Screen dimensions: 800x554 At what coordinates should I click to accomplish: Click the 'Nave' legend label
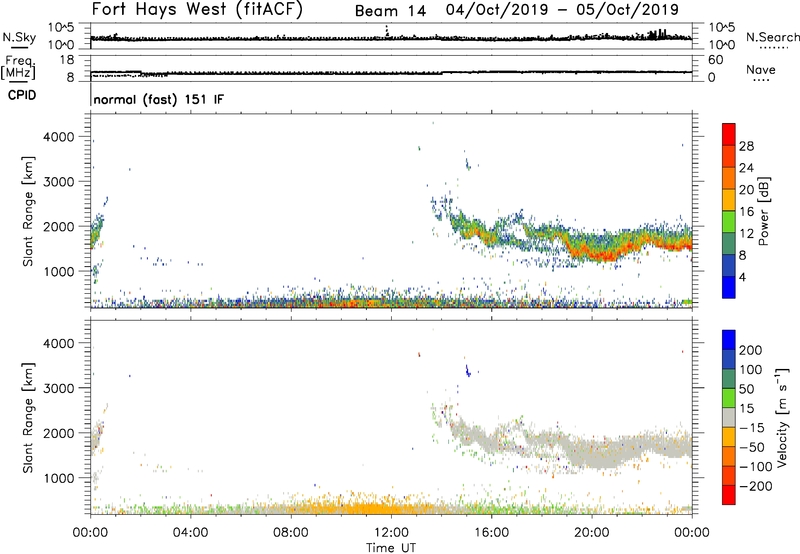(x=761, y=69)
